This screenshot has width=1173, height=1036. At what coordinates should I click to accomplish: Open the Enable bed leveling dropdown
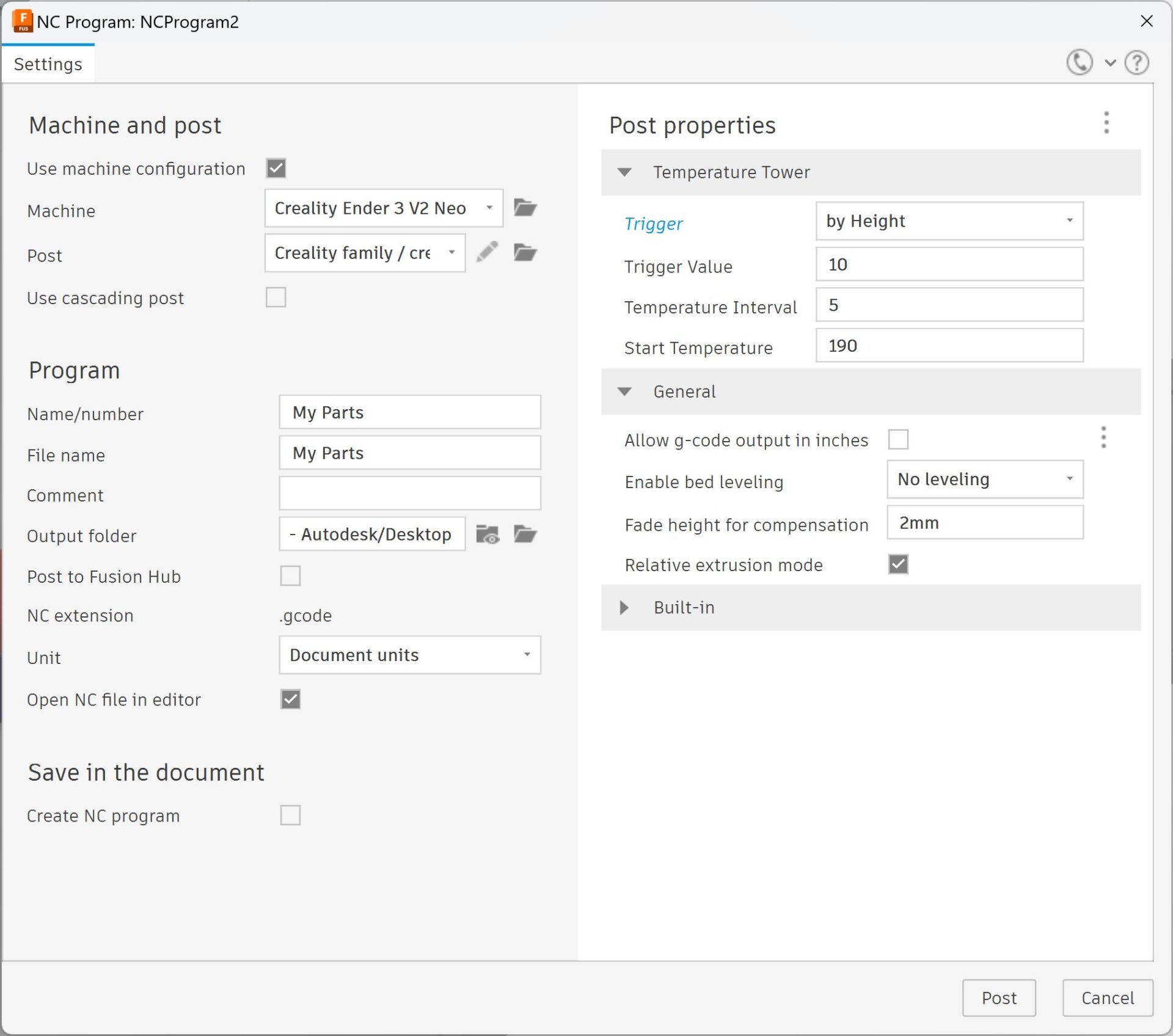click(984, 480)
